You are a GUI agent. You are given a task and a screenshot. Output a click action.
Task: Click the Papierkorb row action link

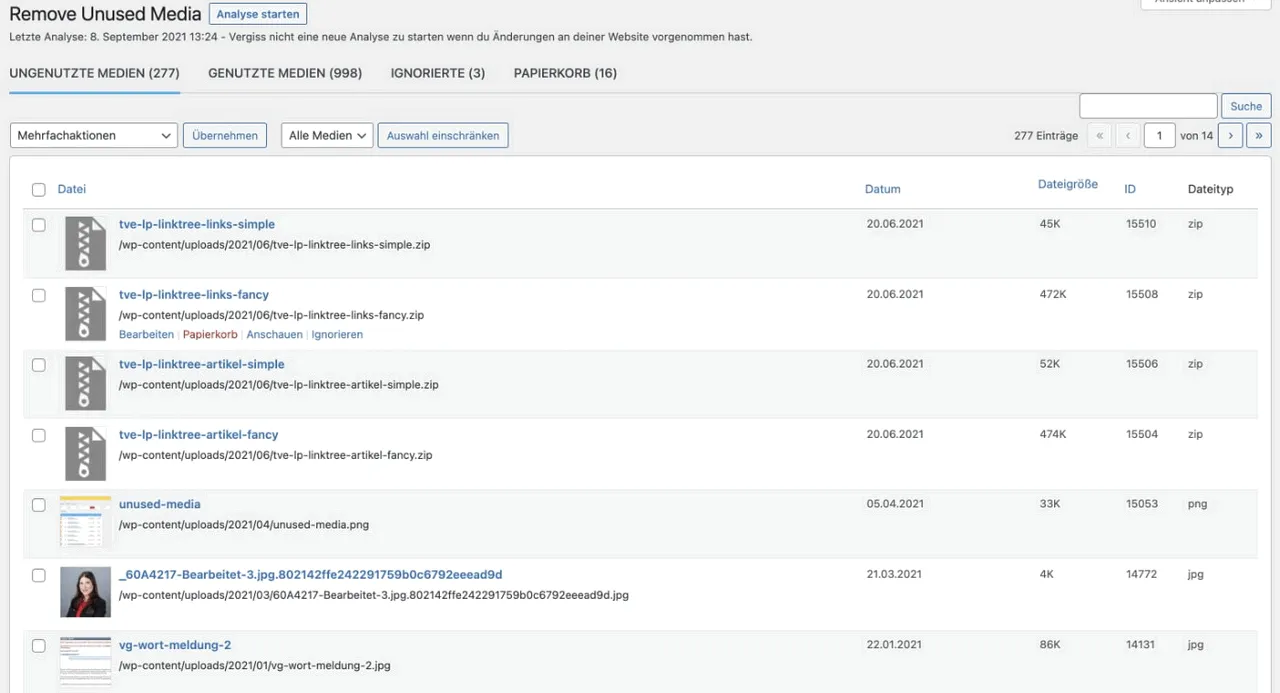pos(210,334)
